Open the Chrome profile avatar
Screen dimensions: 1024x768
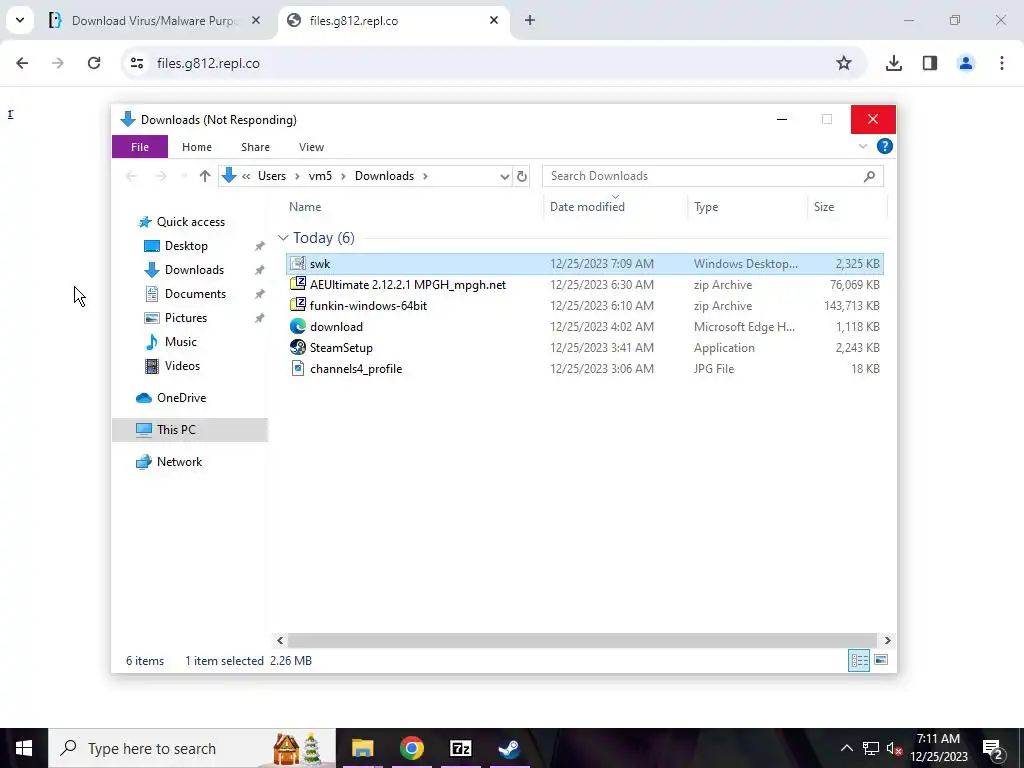965,63
